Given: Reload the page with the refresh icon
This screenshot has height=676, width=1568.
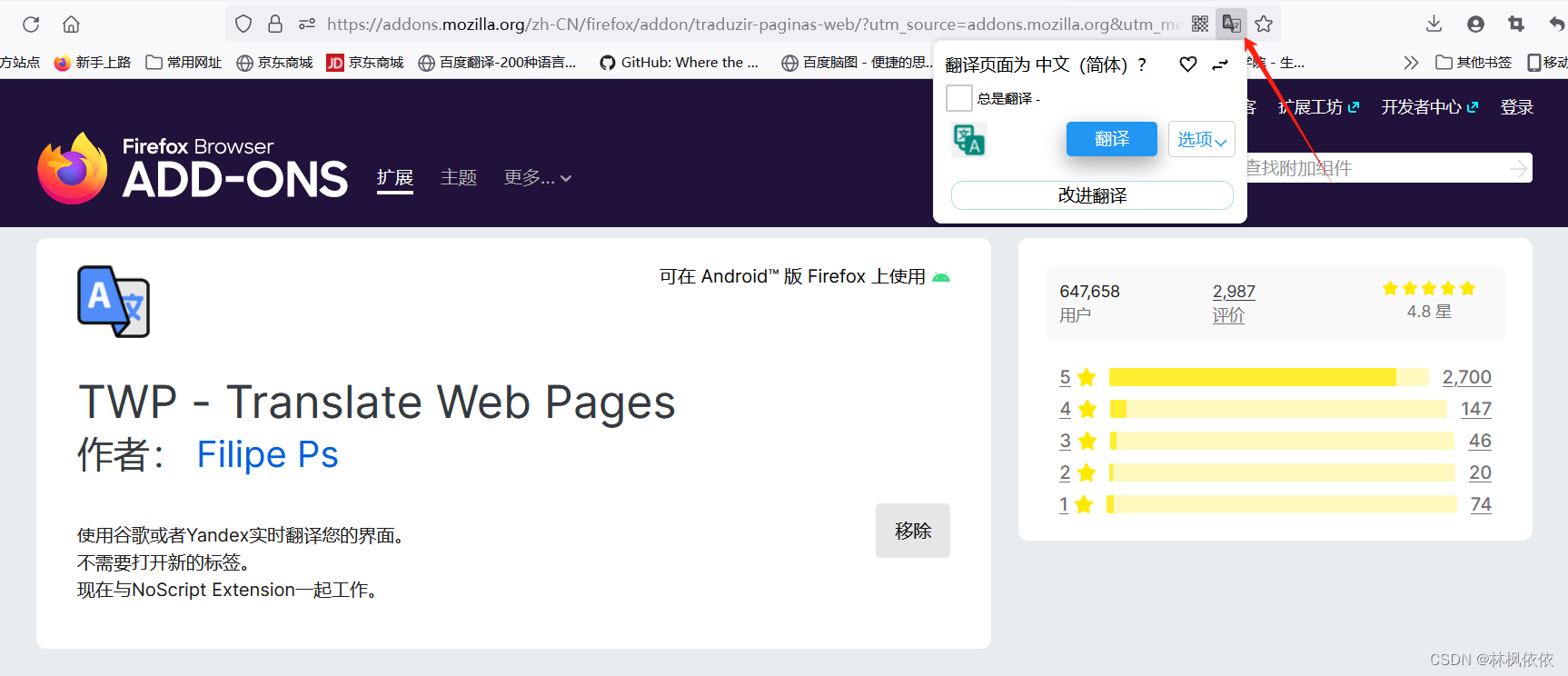Looking at the screenshot, I should coord(31,25).
